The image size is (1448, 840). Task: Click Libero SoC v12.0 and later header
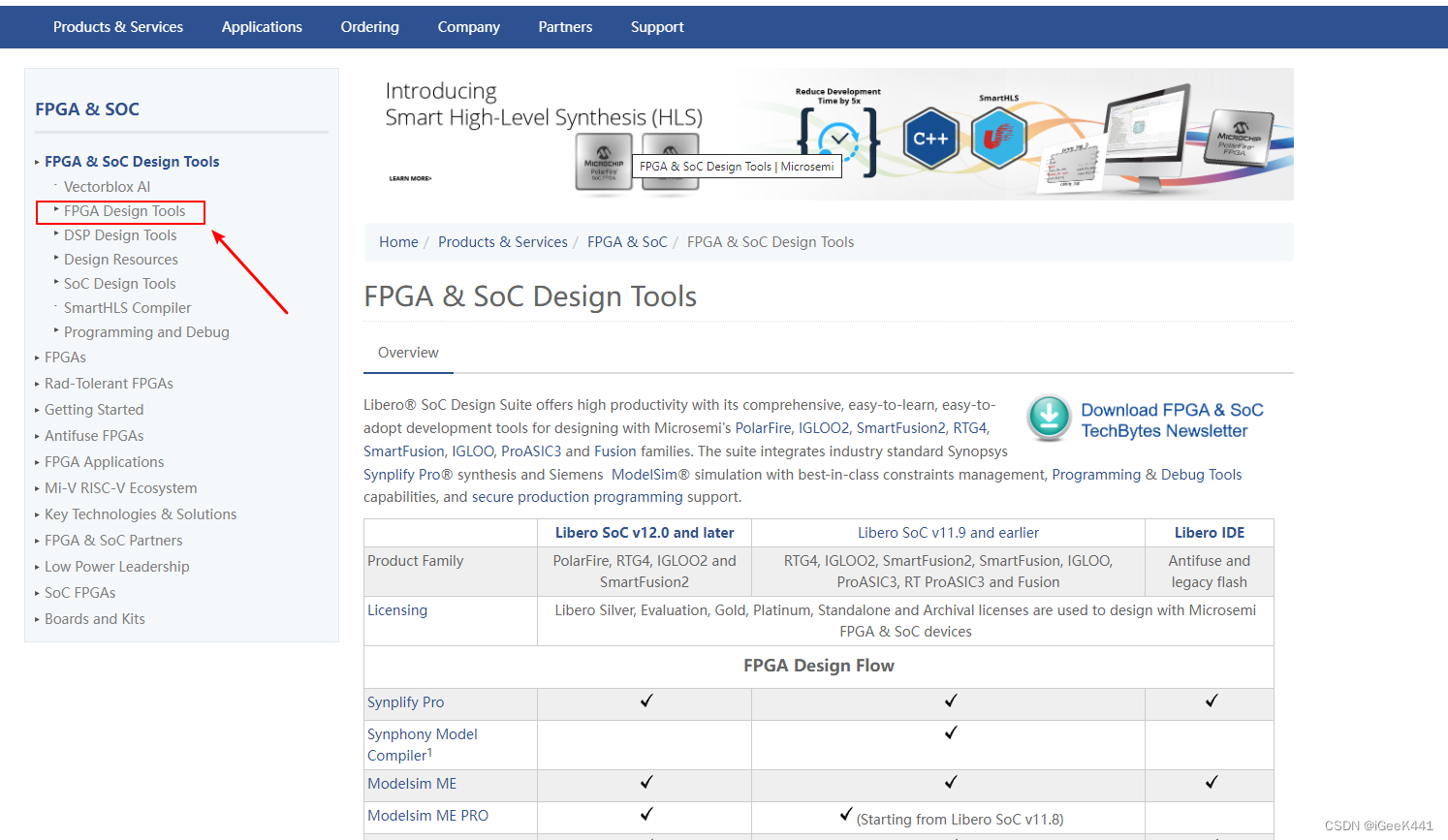[645, 533]
